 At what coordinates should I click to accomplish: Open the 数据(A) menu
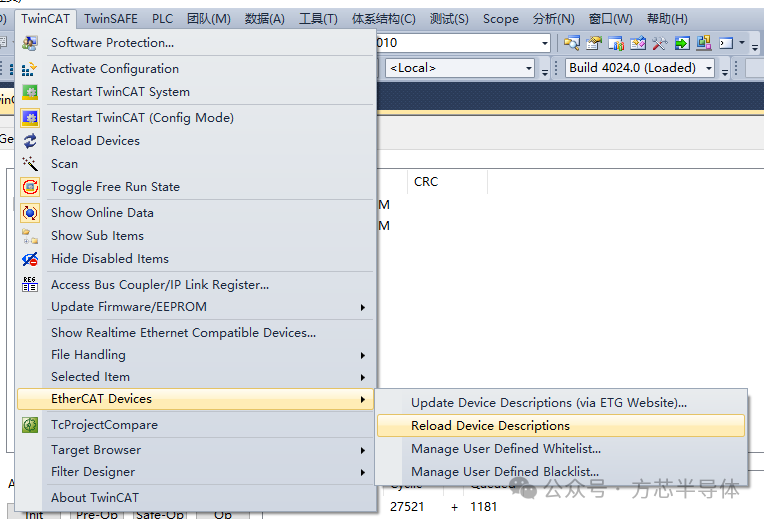265,19
